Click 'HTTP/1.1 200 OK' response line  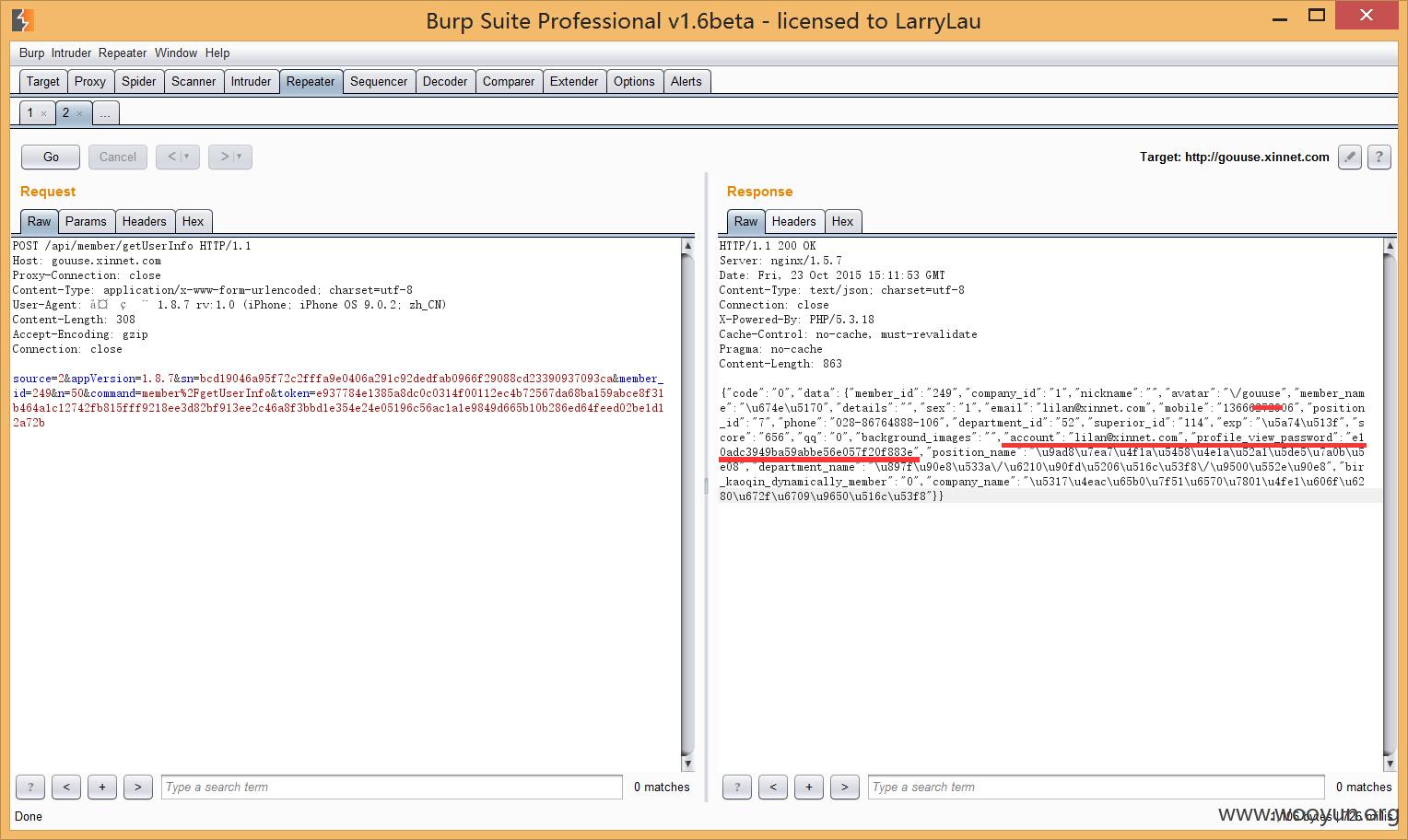768,246
